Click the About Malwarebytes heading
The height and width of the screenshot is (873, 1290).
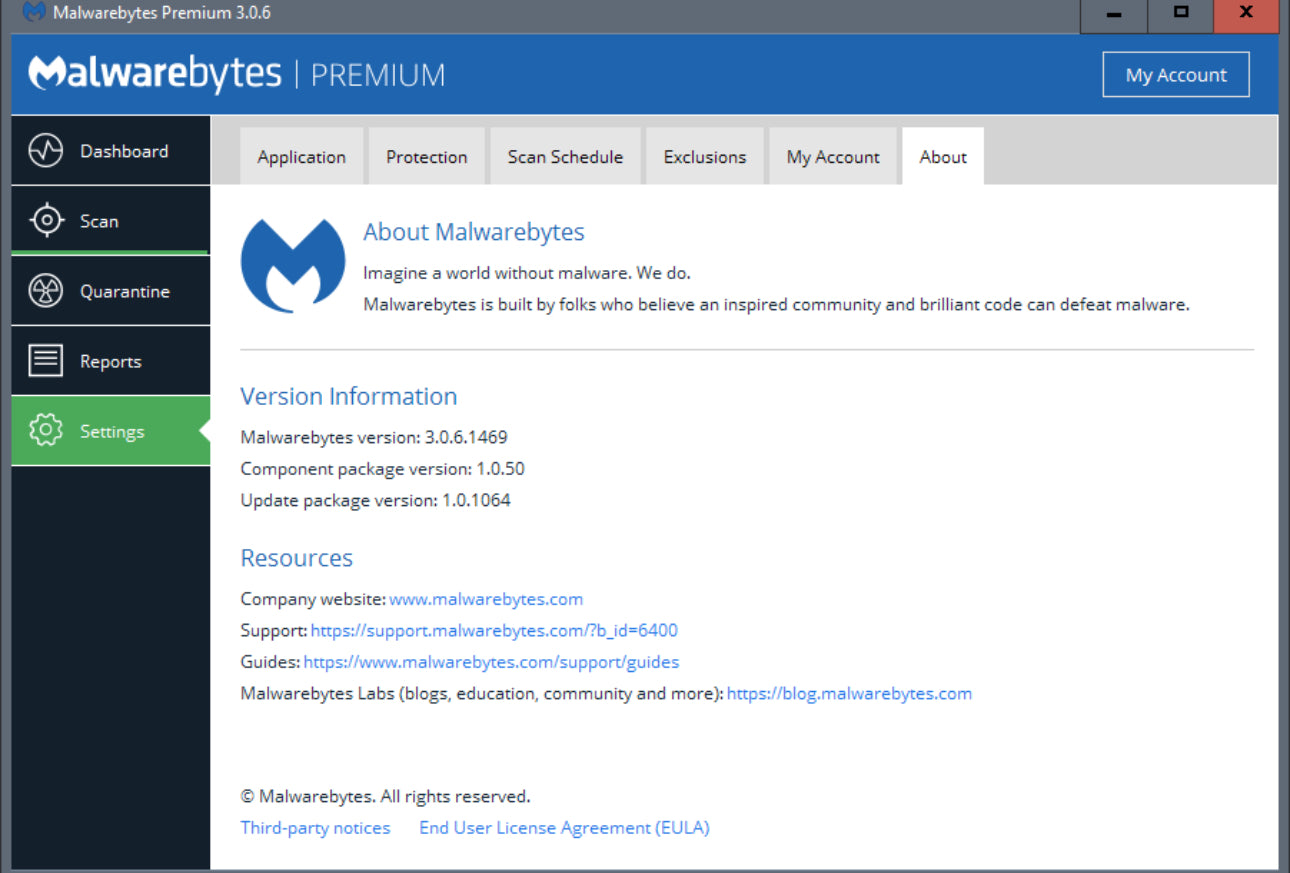[x=474, y=232]
